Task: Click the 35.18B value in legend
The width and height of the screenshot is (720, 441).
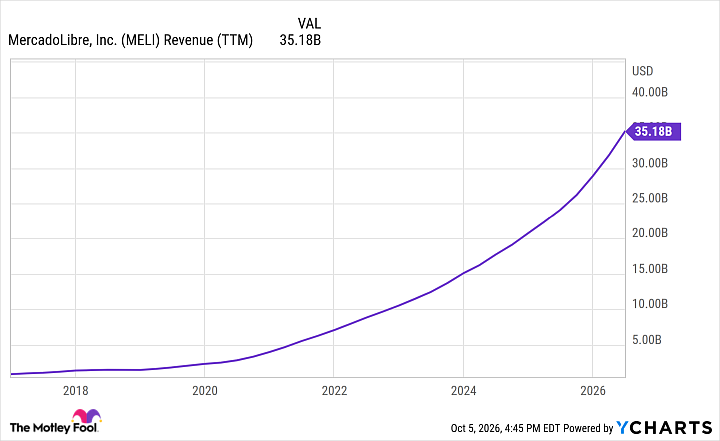Action: point(300,40)
